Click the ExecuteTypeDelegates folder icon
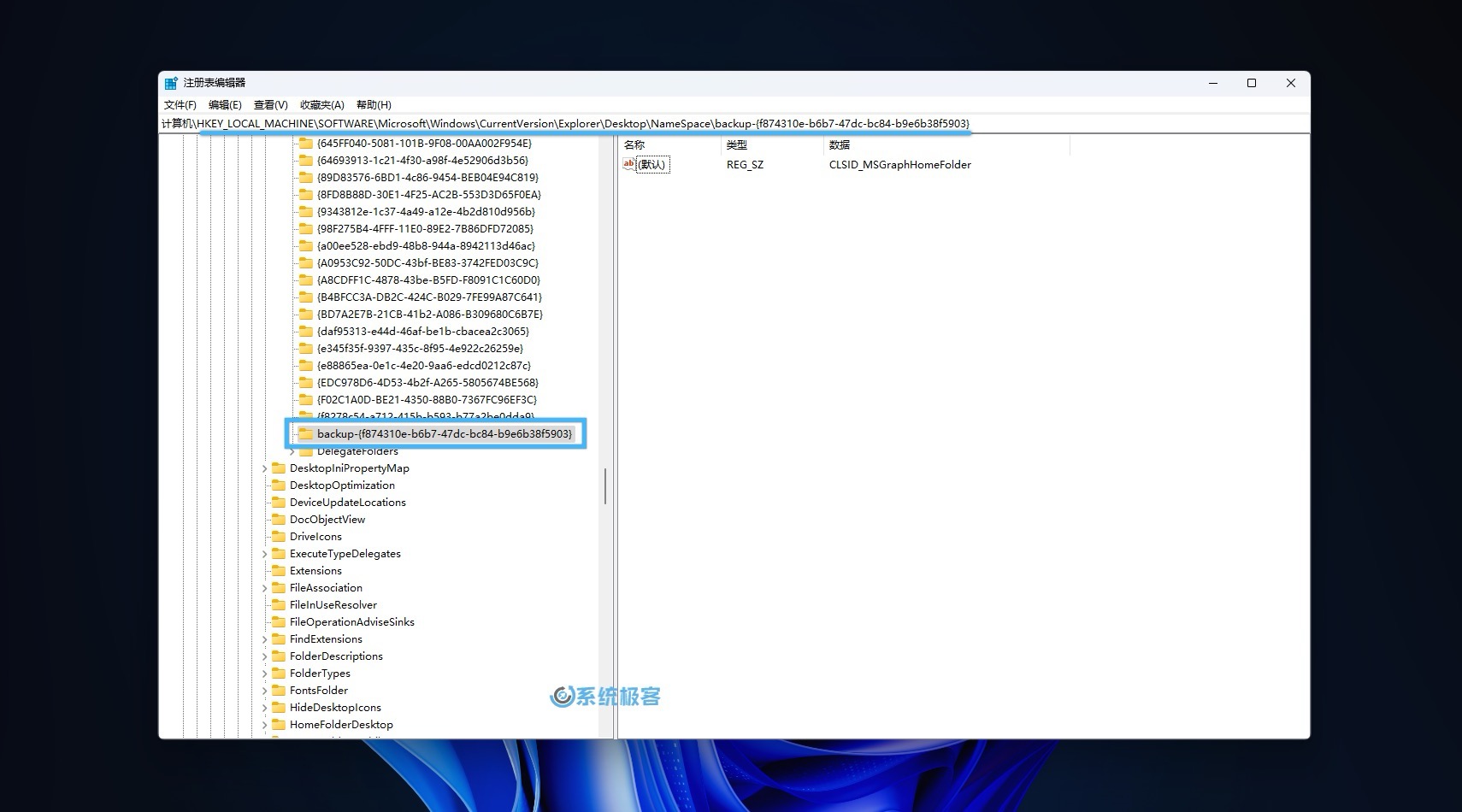The width and height of the screenshot is (1462, 812). pyautogui.click(x=278, y=554)
